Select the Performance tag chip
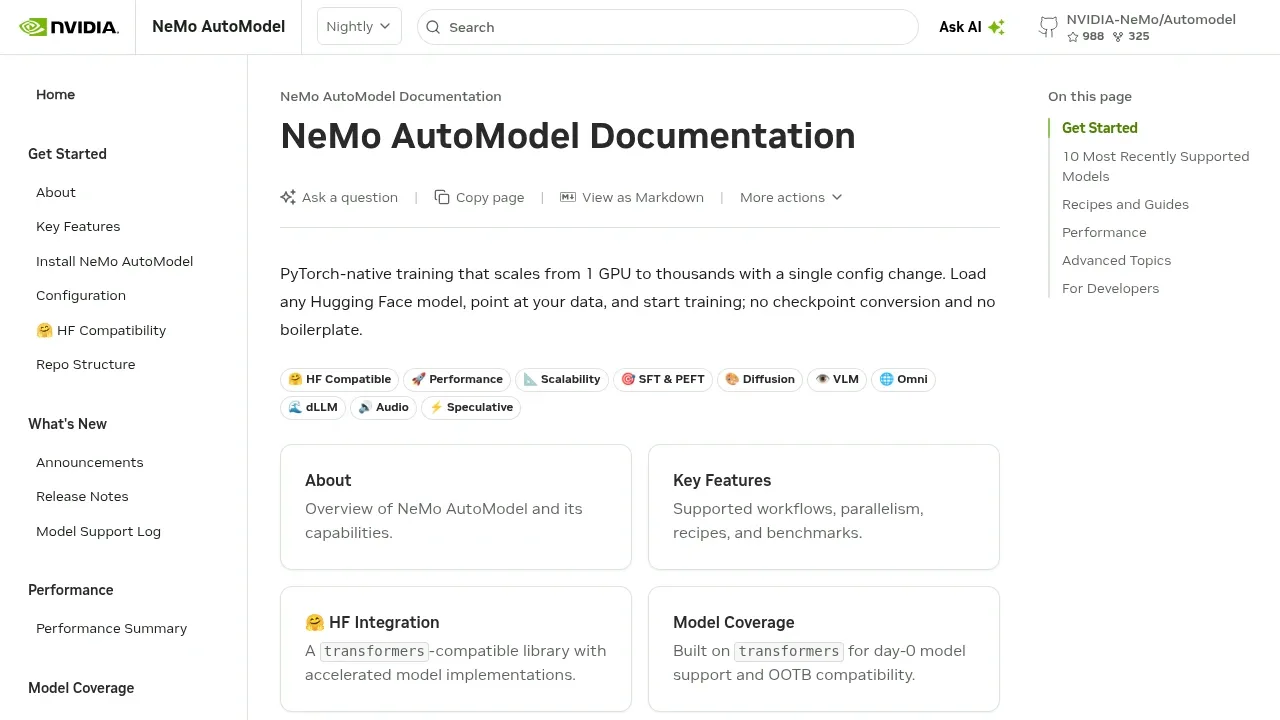 pyautogui.click(x=457, y=379)
